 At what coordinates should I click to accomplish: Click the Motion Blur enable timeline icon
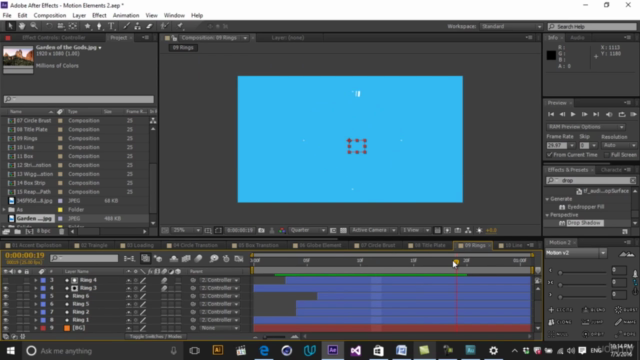198,258
